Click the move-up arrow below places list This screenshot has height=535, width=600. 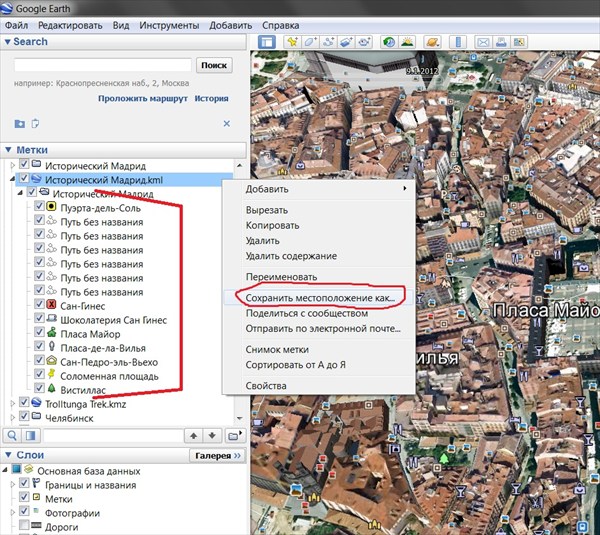click(194, 436)
